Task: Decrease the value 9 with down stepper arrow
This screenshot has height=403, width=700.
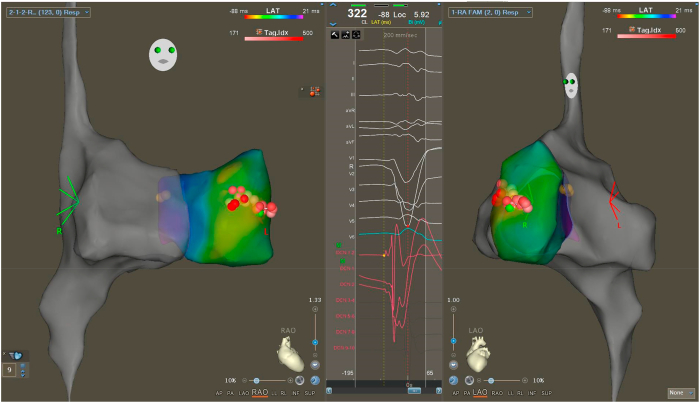Action: pyautogui.click(x=23, y=374)
